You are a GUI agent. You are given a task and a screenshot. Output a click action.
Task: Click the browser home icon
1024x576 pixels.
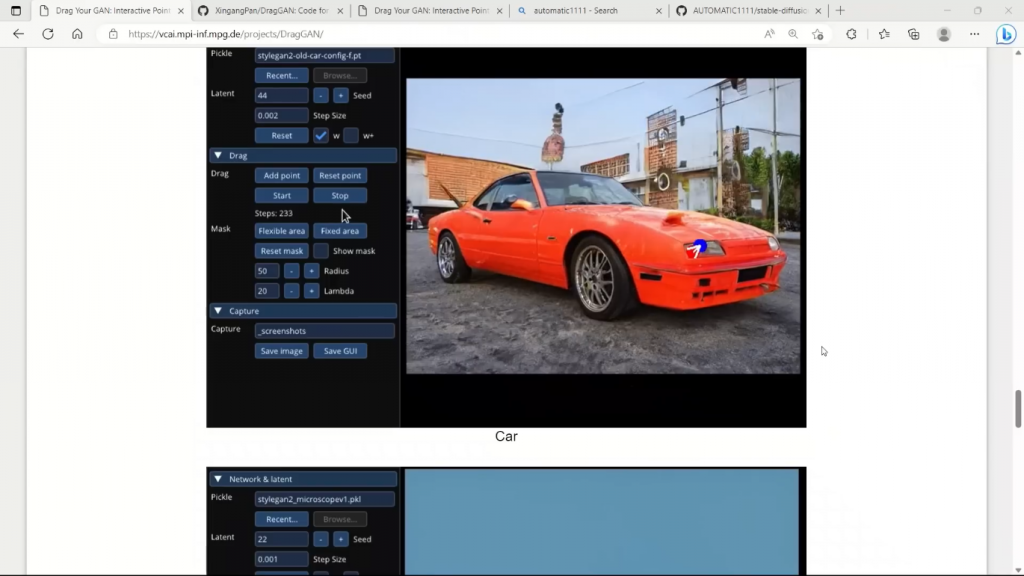click(x=77, y=33)
